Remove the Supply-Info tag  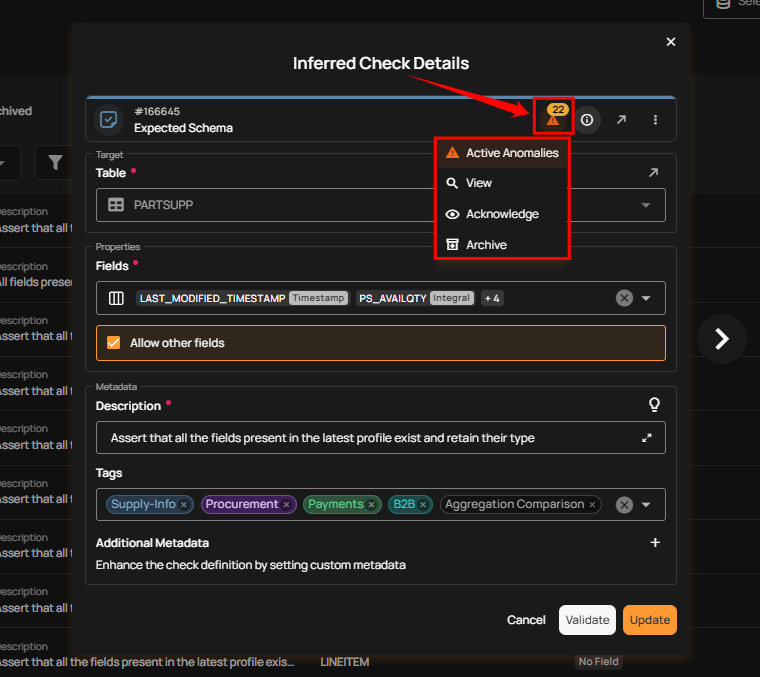pos(184,505)
